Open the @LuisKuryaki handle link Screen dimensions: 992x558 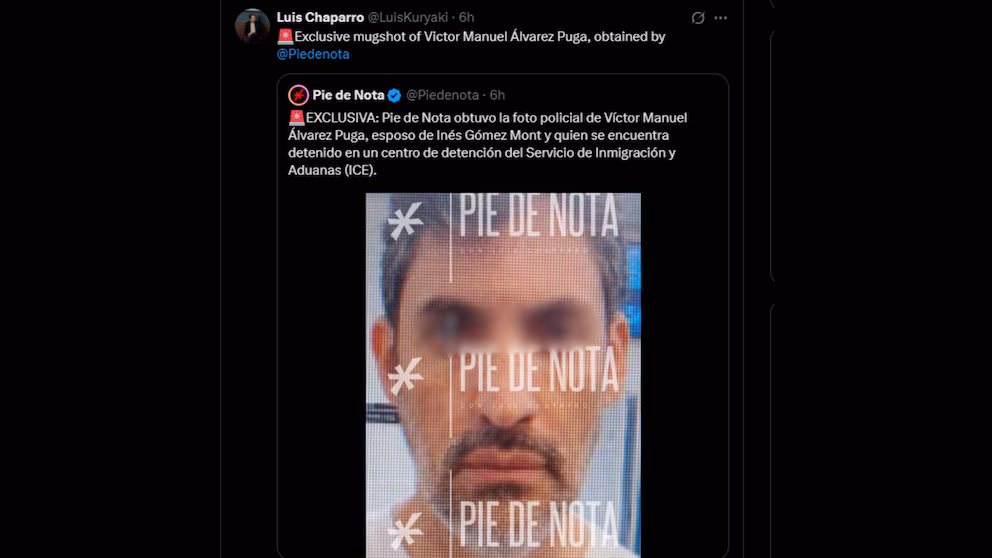(407, 18)
